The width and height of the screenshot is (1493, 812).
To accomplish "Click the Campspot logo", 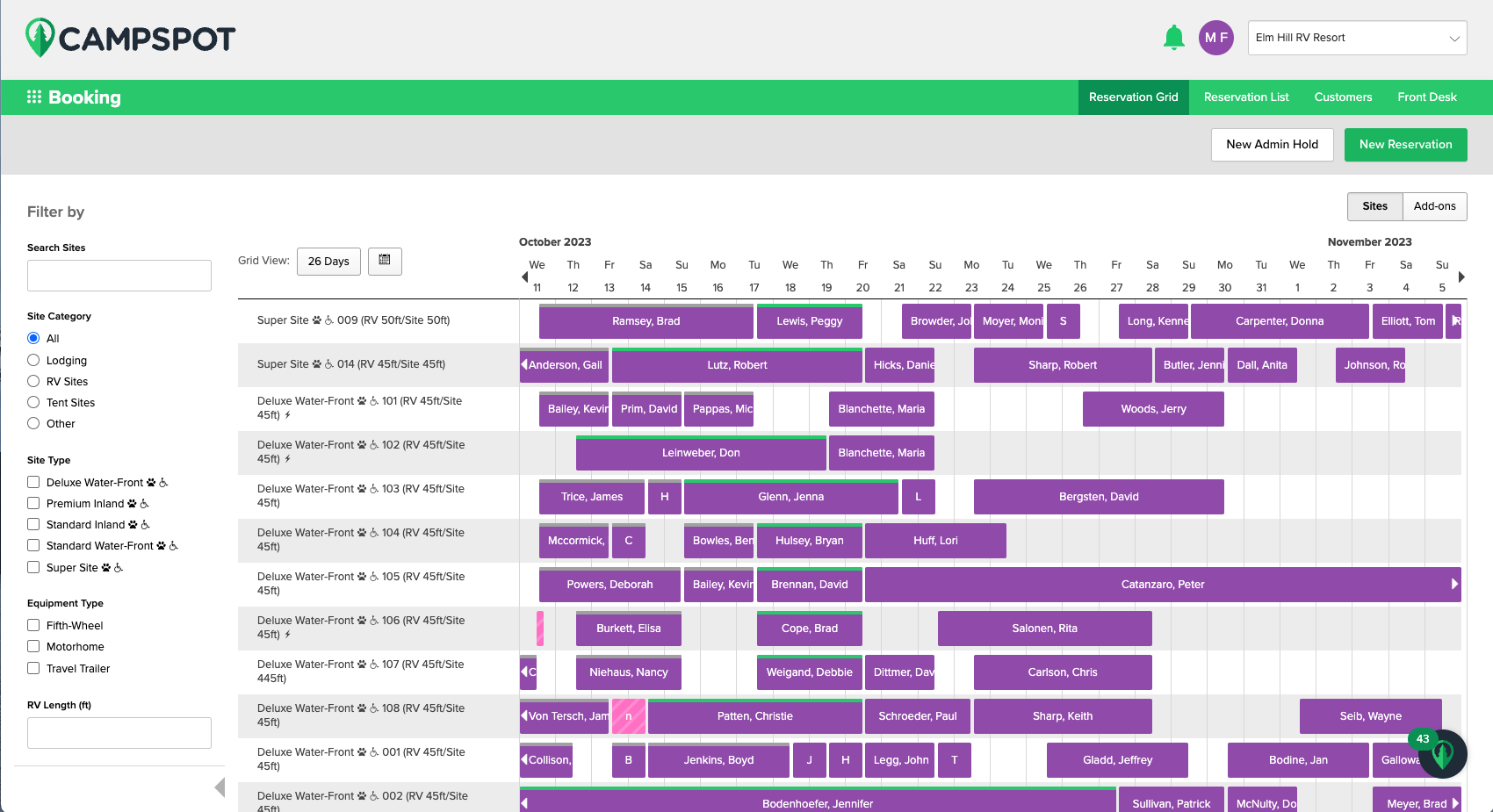I will (130, 38).
